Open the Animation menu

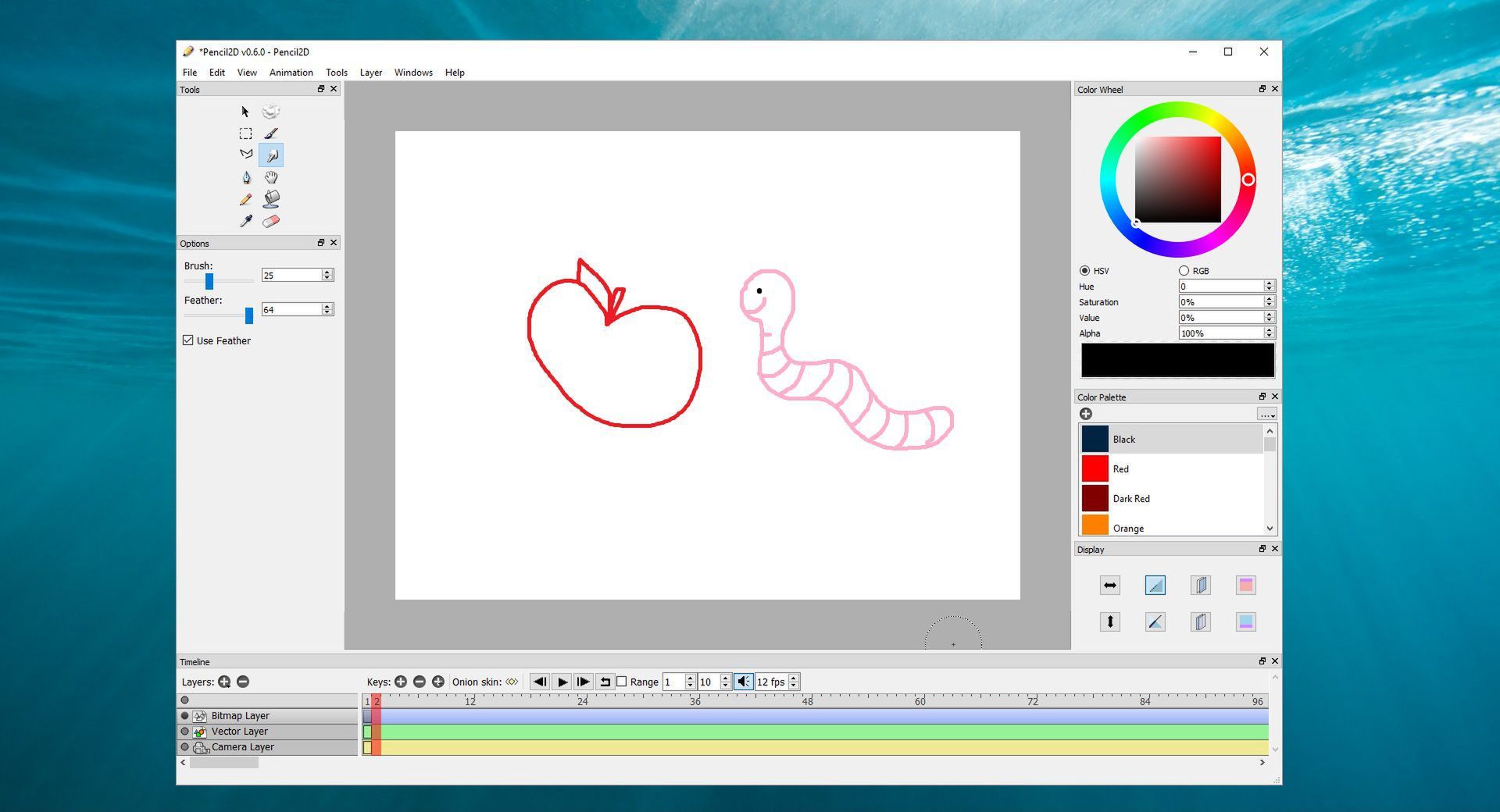pyautogui.click(x=291, y=72)
